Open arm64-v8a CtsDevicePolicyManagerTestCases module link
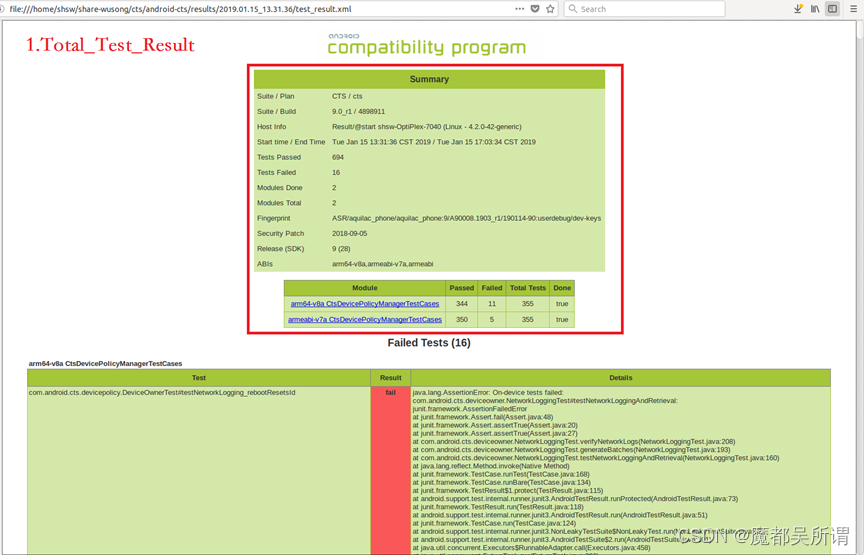The height and width of the screenshot is (555, 864). tap(365, 304)
